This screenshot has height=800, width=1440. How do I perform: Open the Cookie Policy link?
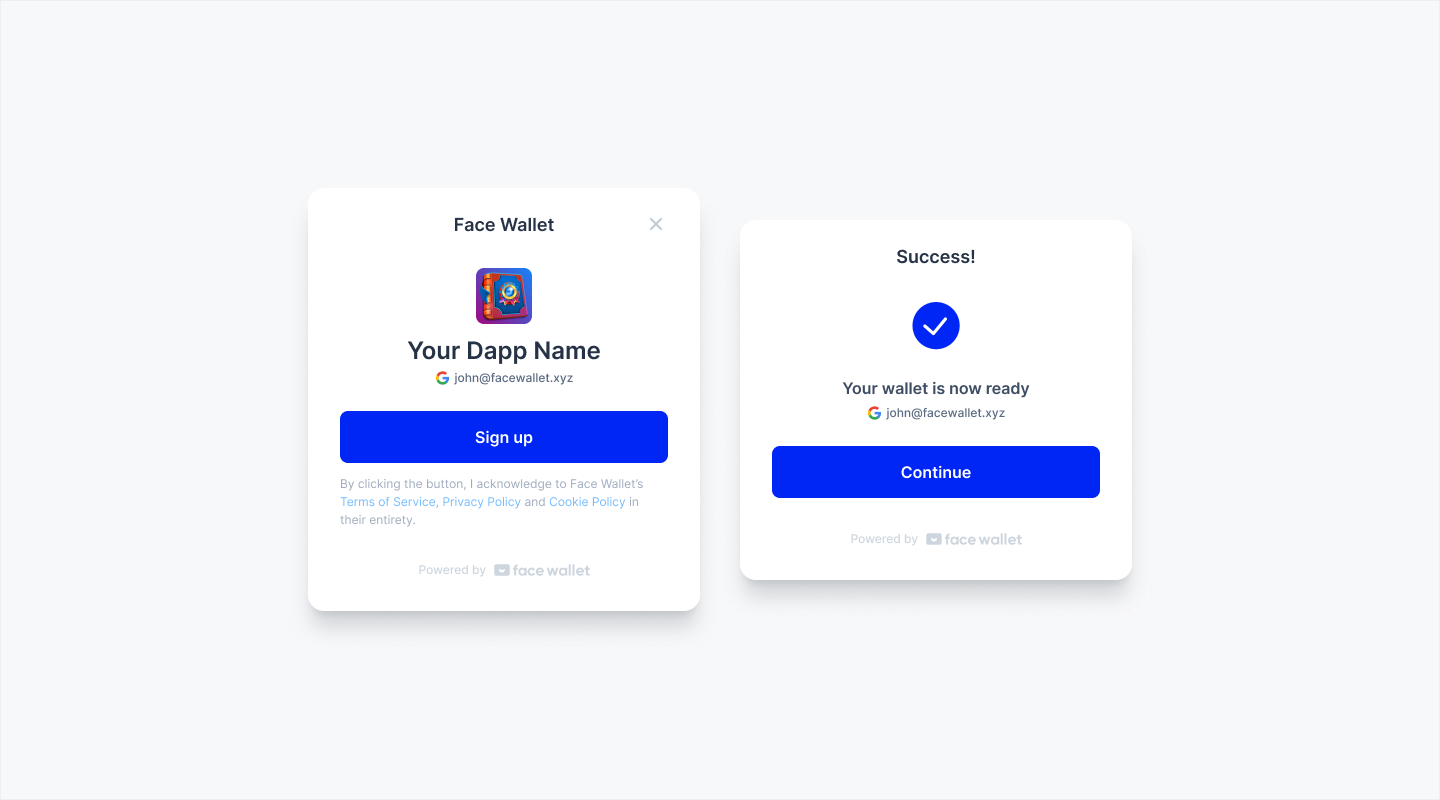coord(587,502)
